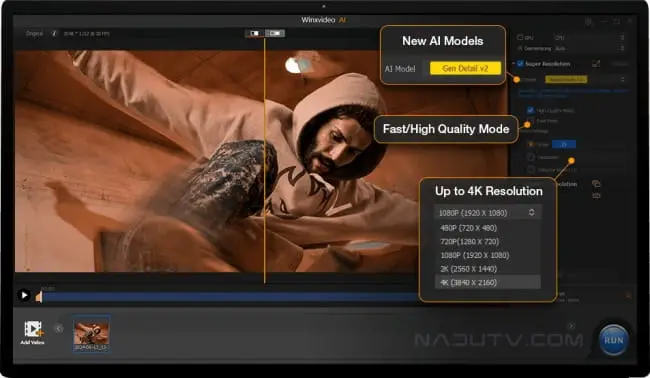Select the radio button below Resolution
This screenshot has width=650, height=378.
(x=531, y=170)
